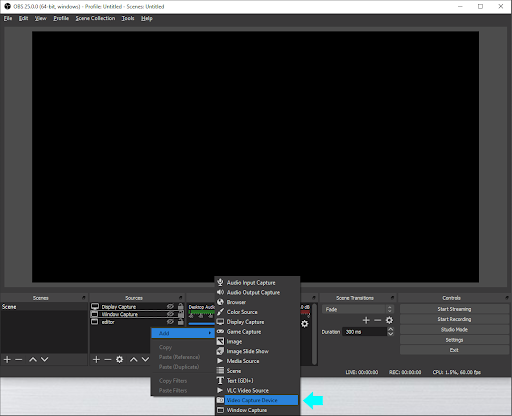The width and height of the screenshot is (512, 416).
Task: Click the T icon beside Text (GDI+)
Action: [220, 381]
